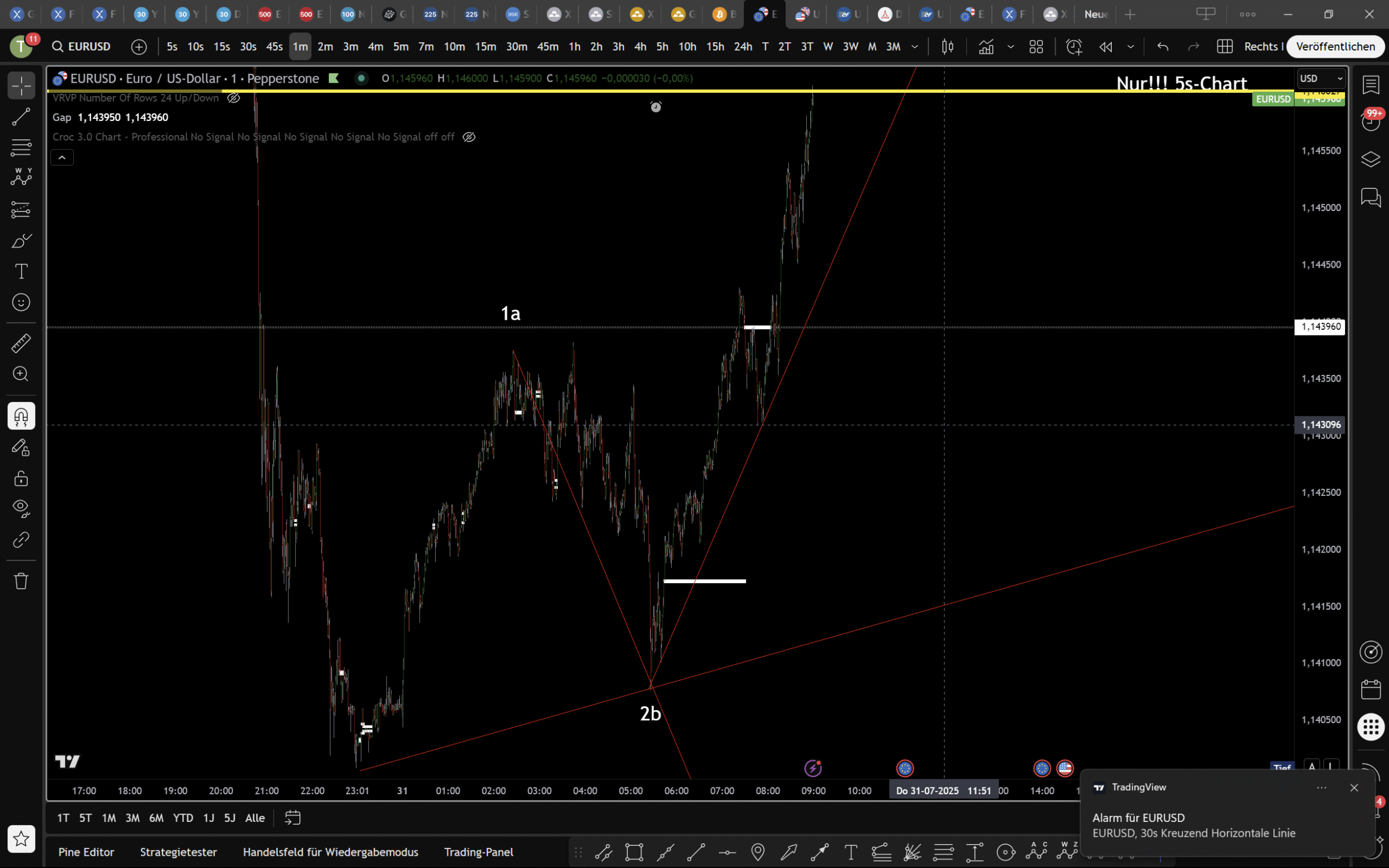1389x868 pixels.
Task: Open the alert creation clock icon
Action: 1073,47
